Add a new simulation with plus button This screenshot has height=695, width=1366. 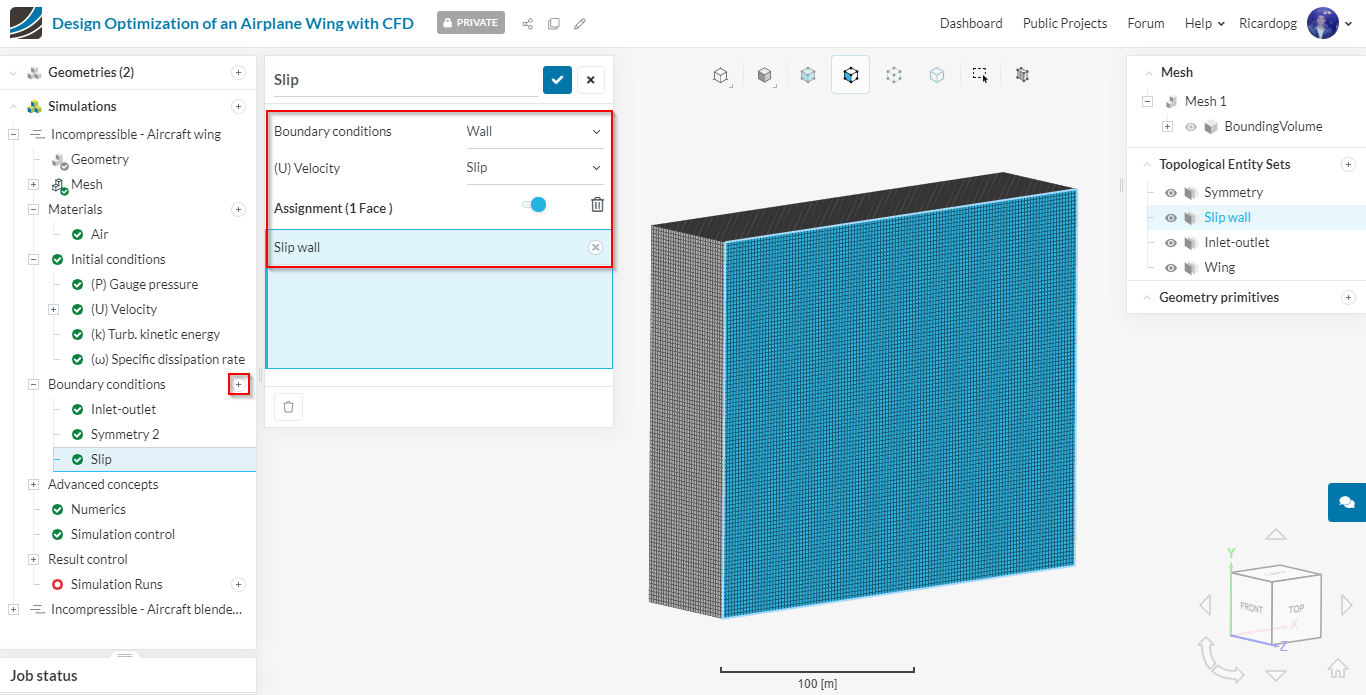(238, 106)
